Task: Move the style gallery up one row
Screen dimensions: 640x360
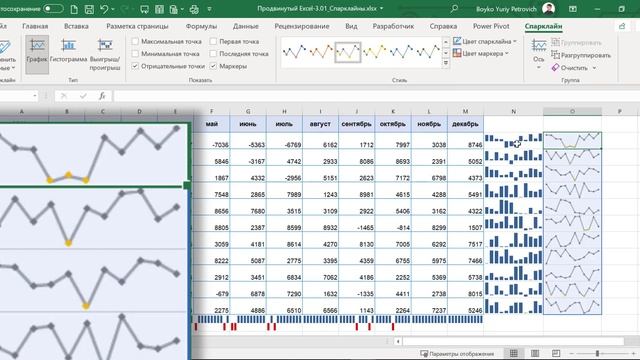Action: tap(446, 42)
